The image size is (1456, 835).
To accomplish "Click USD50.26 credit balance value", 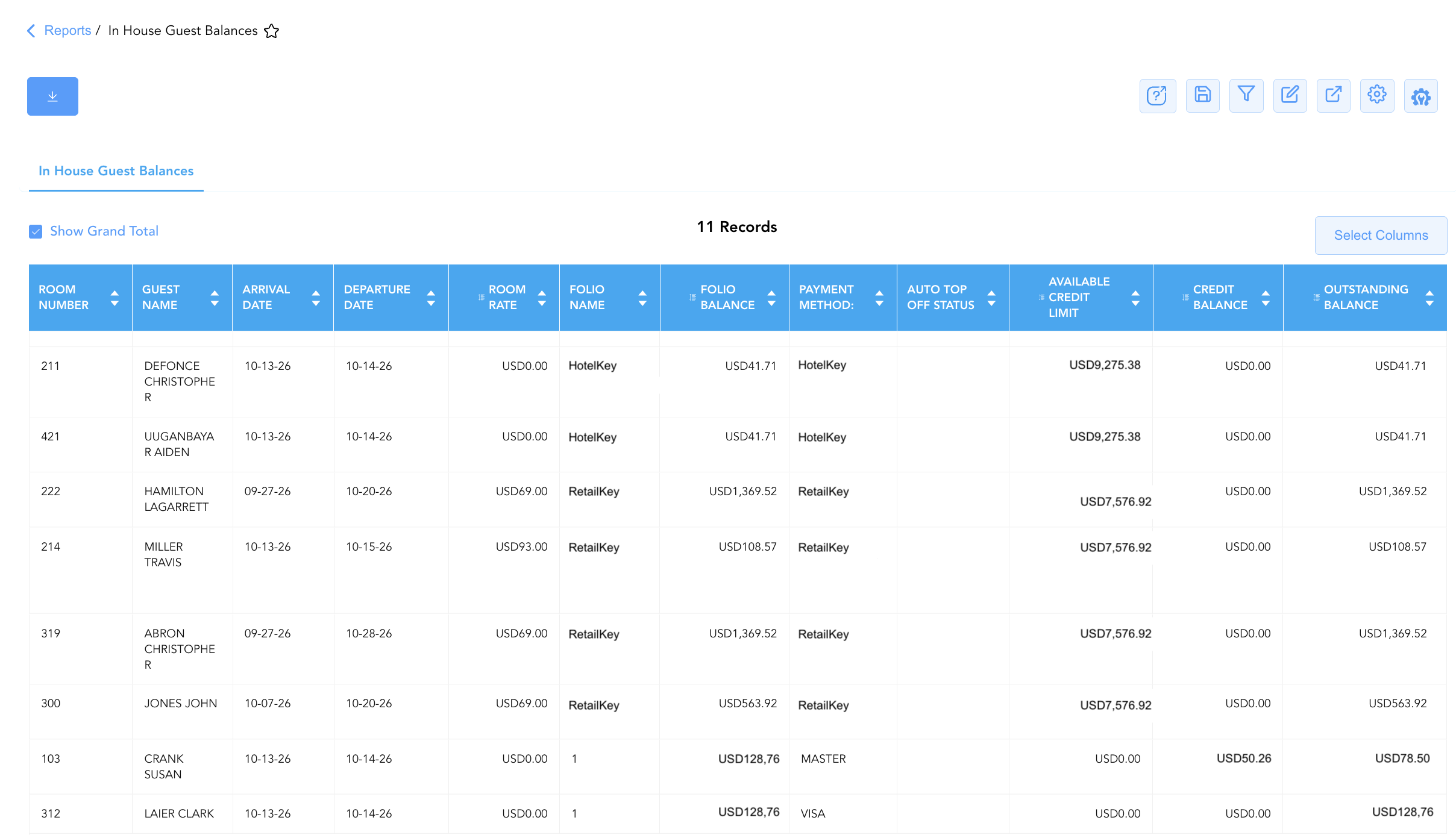I will click(1244, 758).
